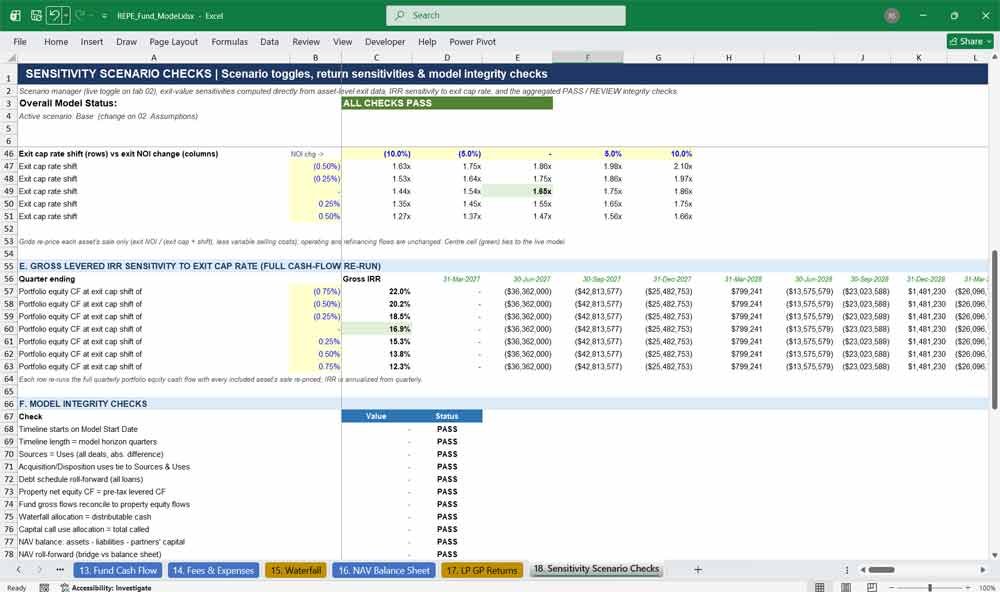Select column F header
The height and width of the screenshot is (592, 1000).
click(587, 57)
